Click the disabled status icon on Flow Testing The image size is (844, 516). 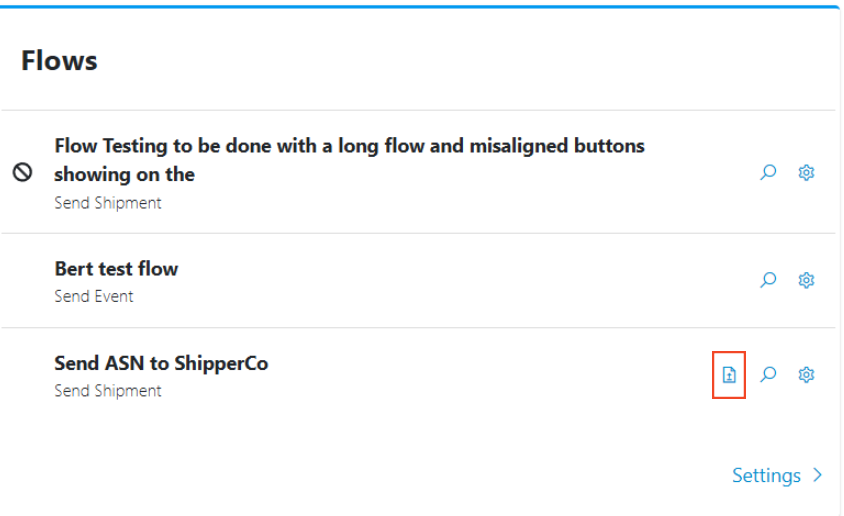[x=22, y=172]
